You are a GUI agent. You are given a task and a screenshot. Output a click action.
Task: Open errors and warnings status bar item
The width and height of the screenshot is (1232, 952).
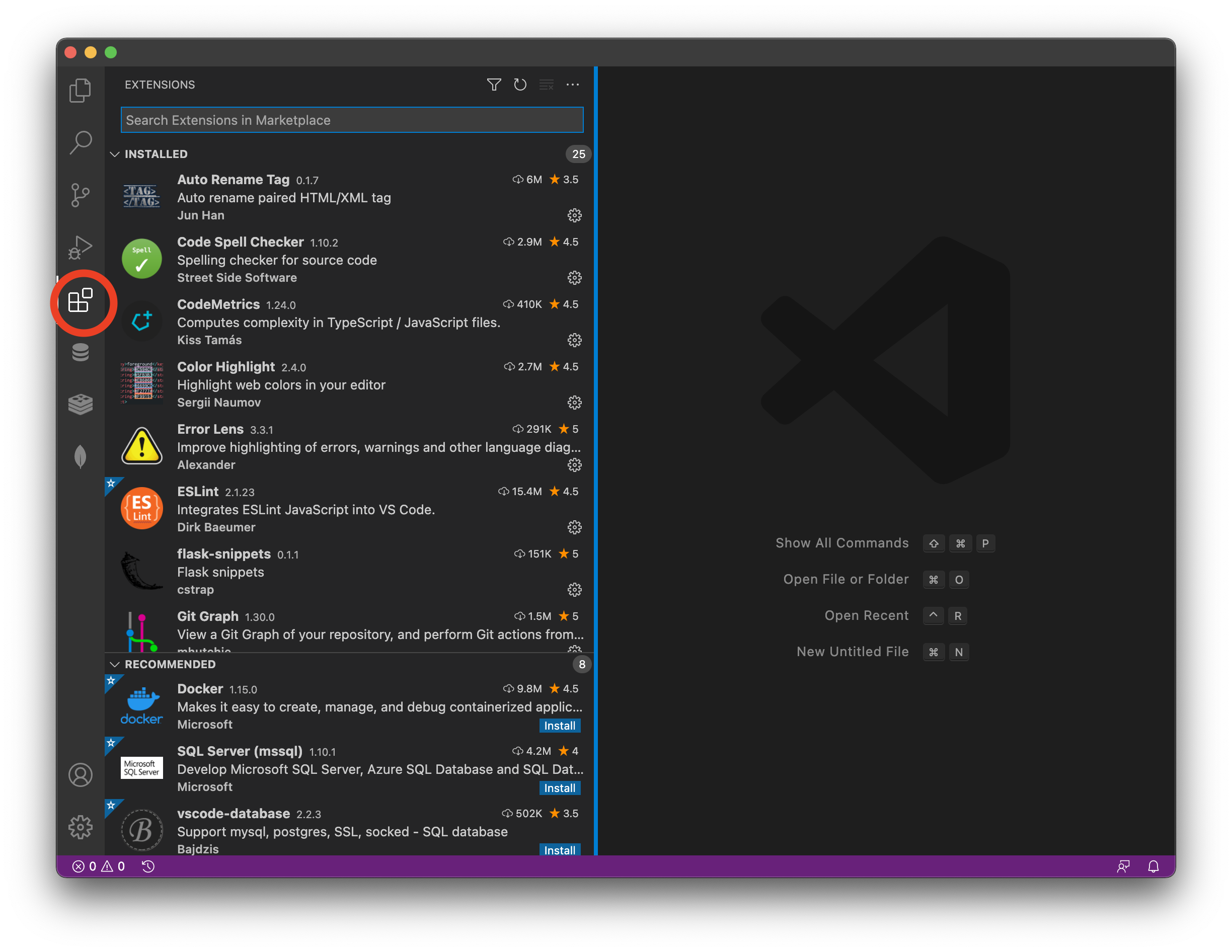coord(98,866)
